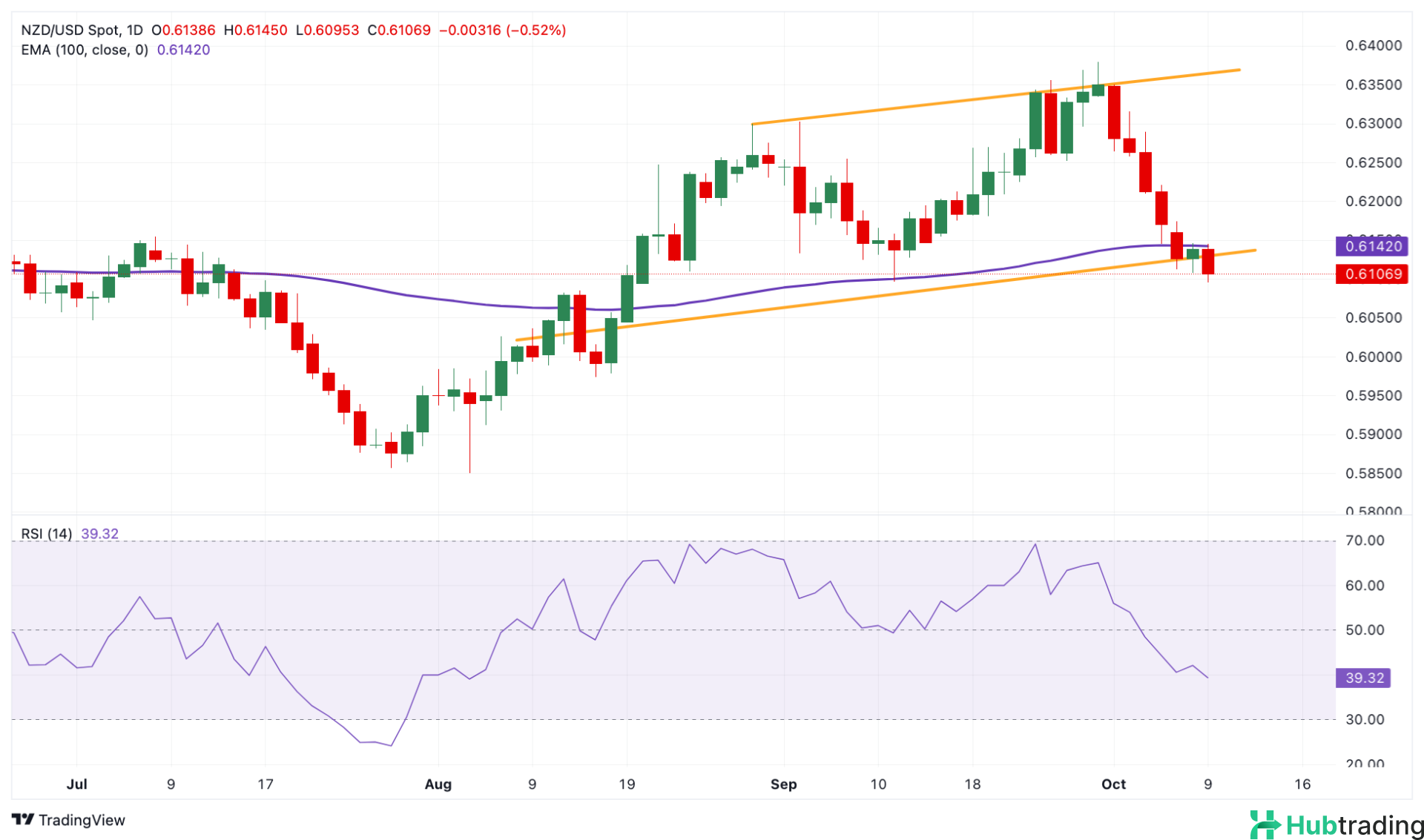
Task: Click the Hubtrading logo icon
Action: click(x=1265, y=824)
